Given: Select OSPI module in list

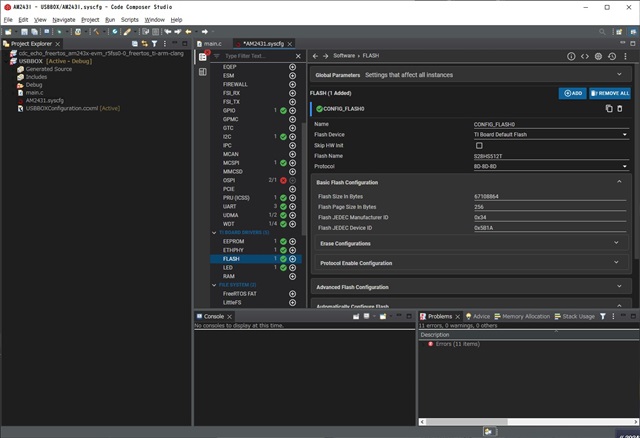Looking at the screenshot, I should [x=229, y=180].
